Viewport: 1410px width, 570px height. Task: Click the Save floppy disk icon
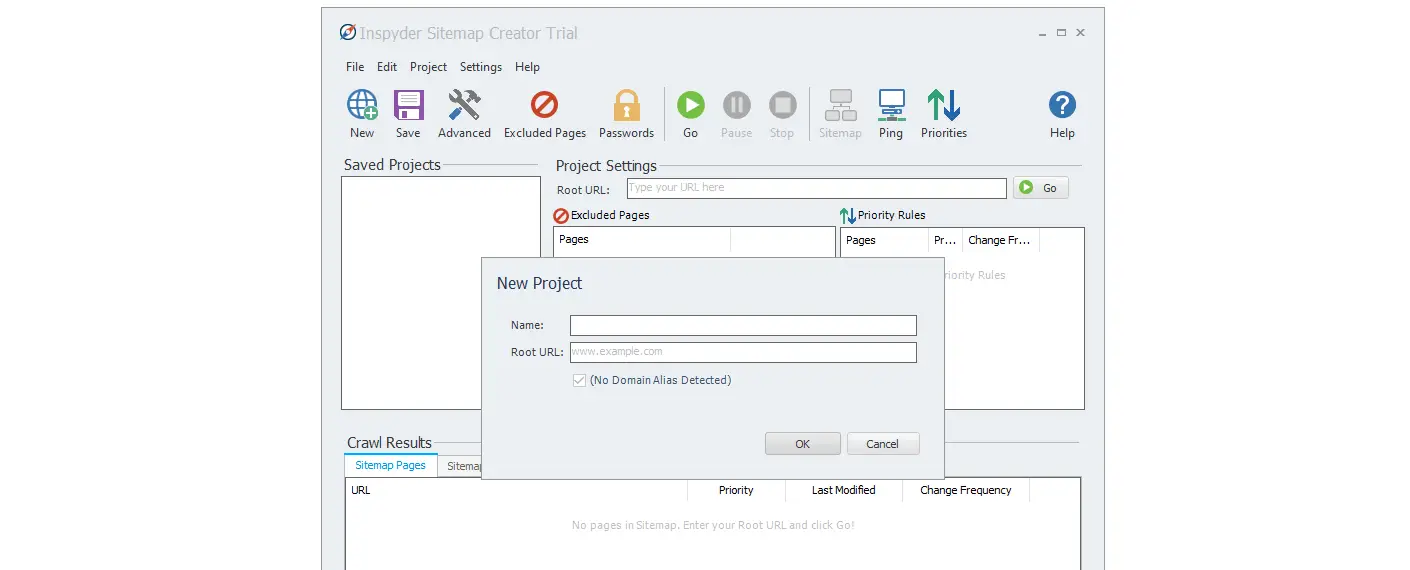pyautogui.click(x=408, y=105)
